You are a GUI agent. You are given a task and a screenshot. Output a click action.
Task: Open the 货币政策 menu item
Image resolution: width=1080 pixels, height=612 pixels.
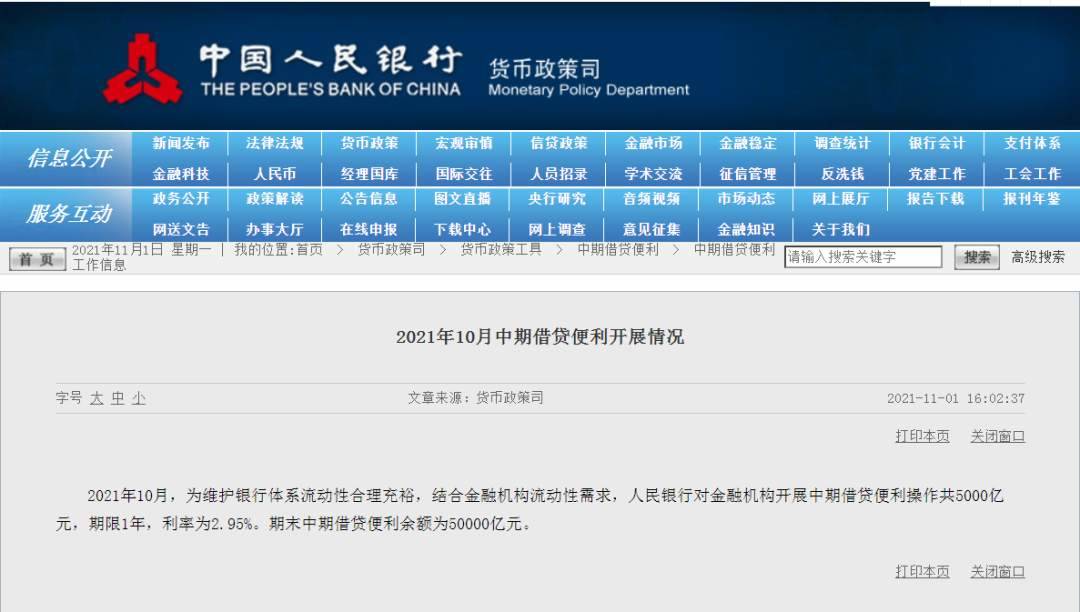pos(369,143)
